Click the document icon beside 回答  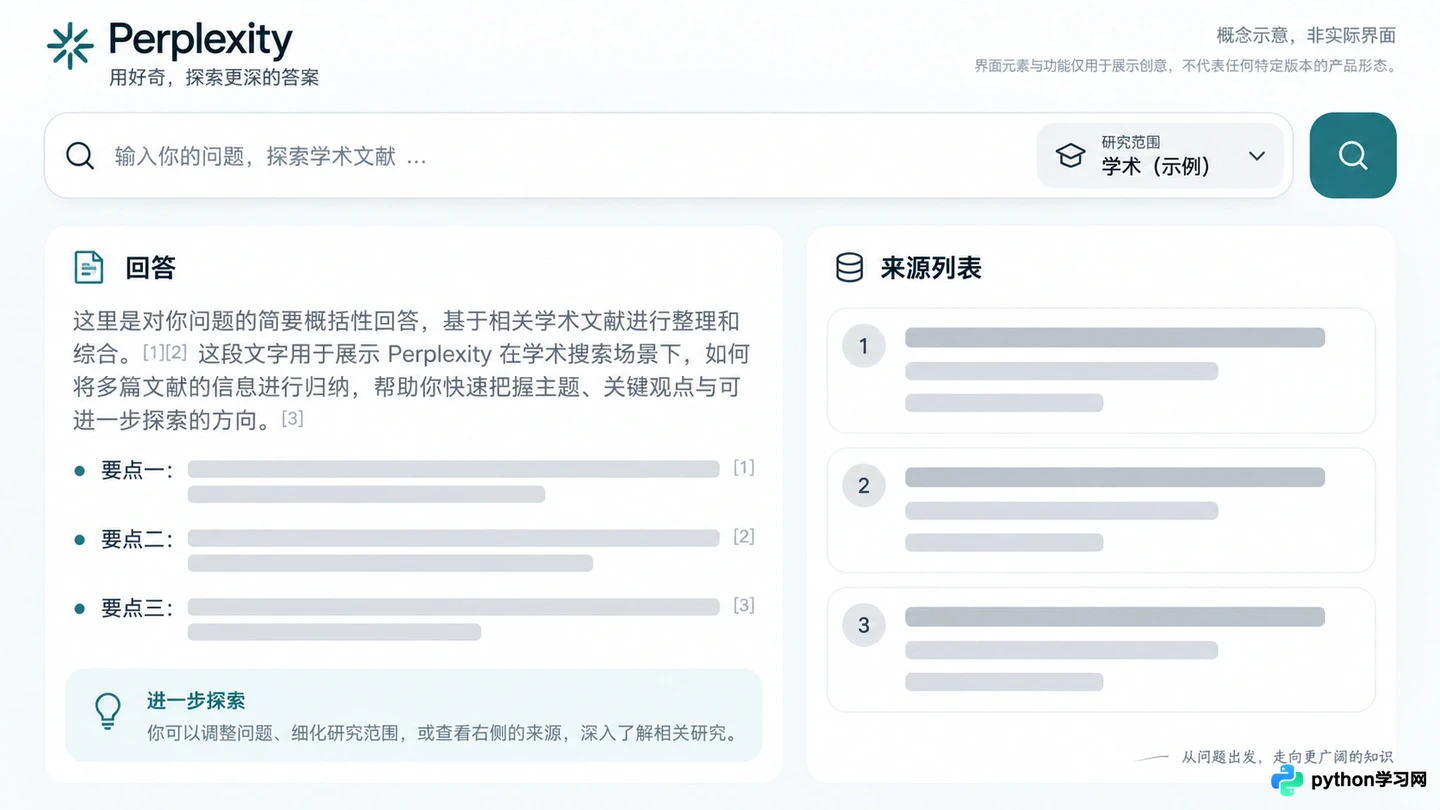pos(89,267)
